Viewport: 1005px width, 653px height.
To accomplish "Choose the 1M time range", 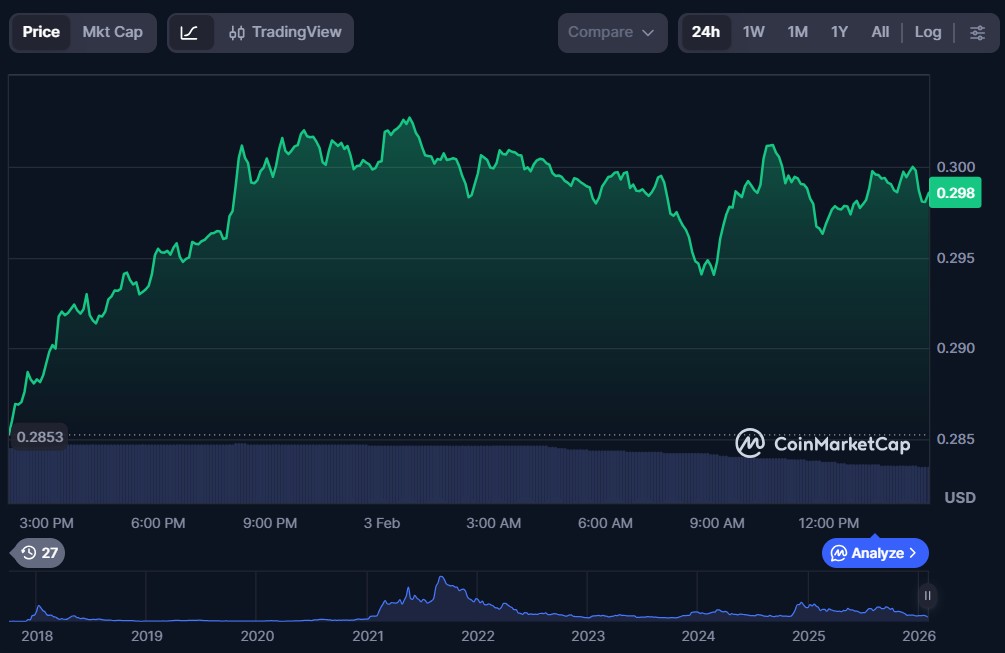I will [x=797, y=32].
